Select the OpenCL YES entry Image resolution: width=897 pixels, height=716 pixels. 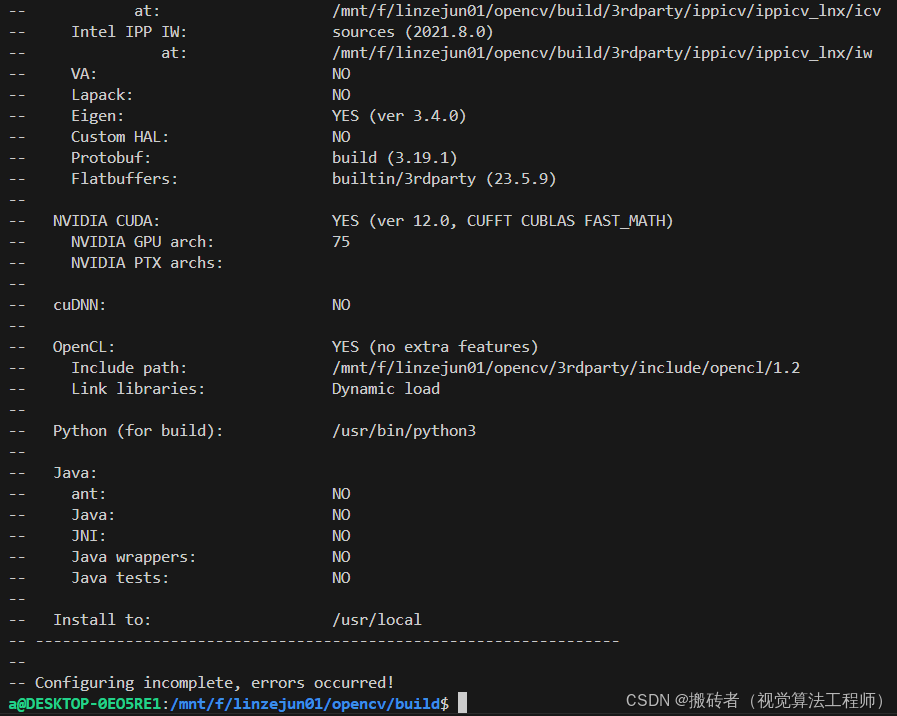click(435, 346)
